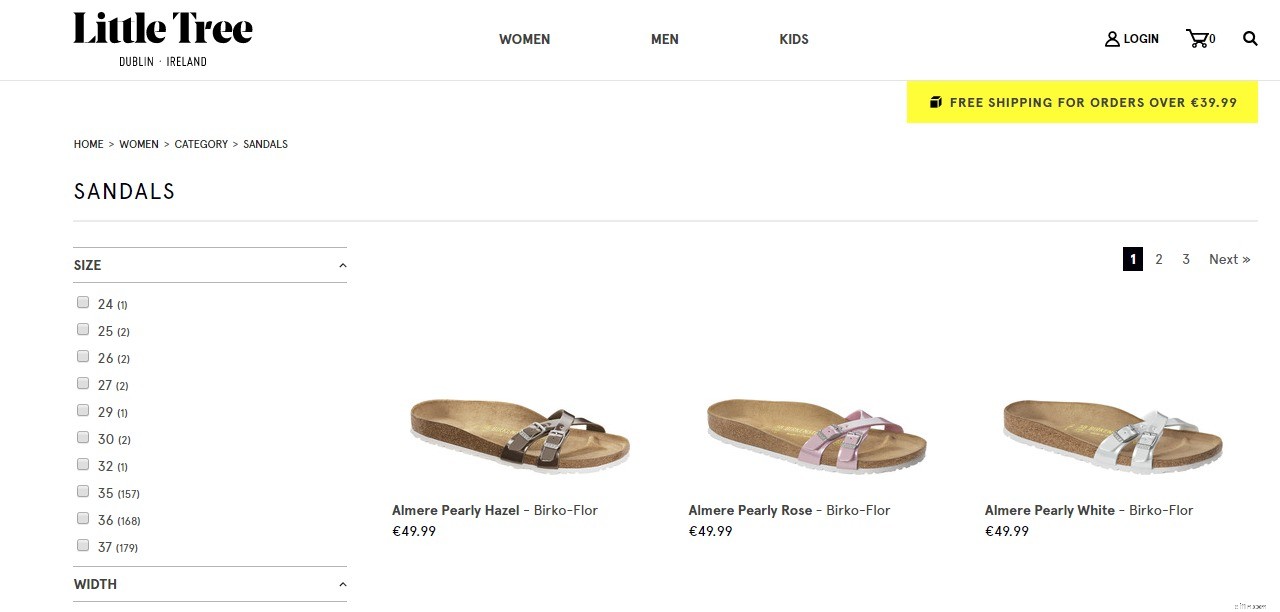Enable the size 24 filter

pyautogui.click(x=83, y=301)
